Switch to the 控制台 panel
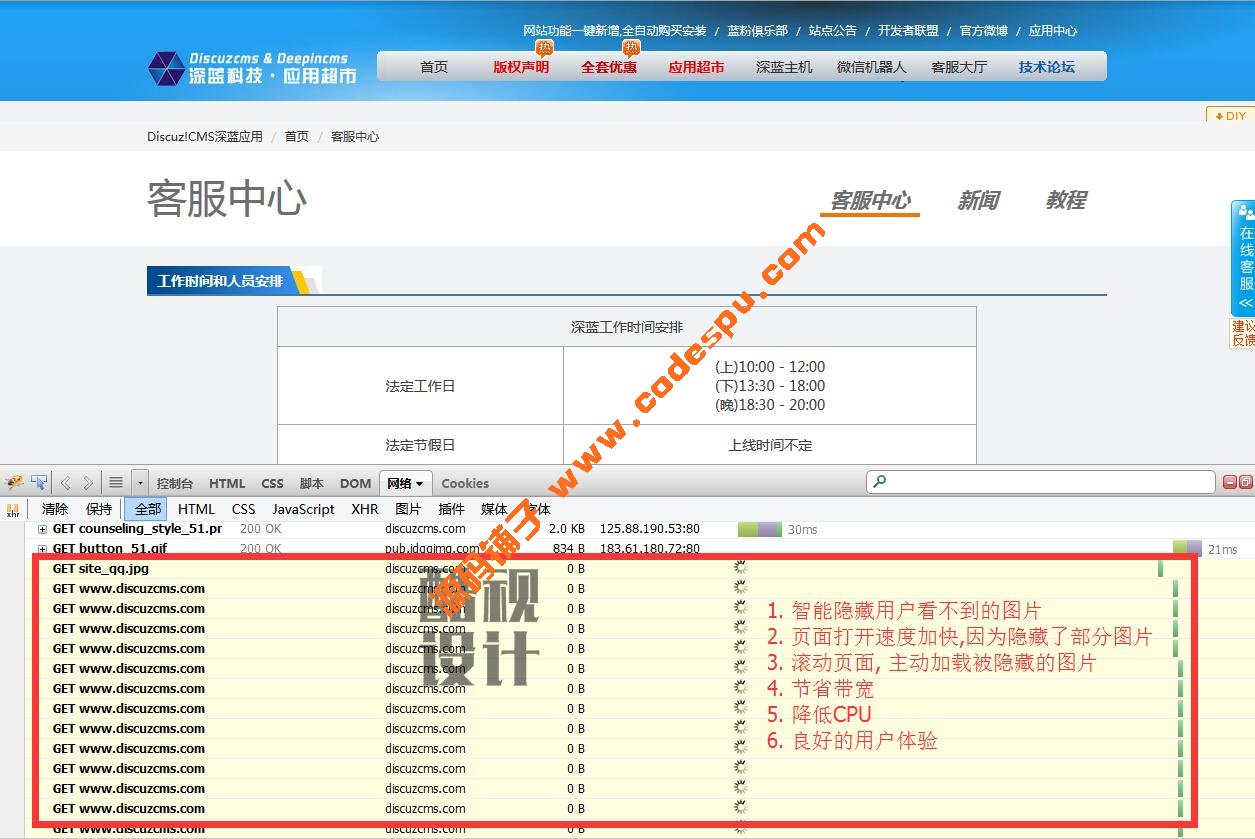 pos(175,483)
